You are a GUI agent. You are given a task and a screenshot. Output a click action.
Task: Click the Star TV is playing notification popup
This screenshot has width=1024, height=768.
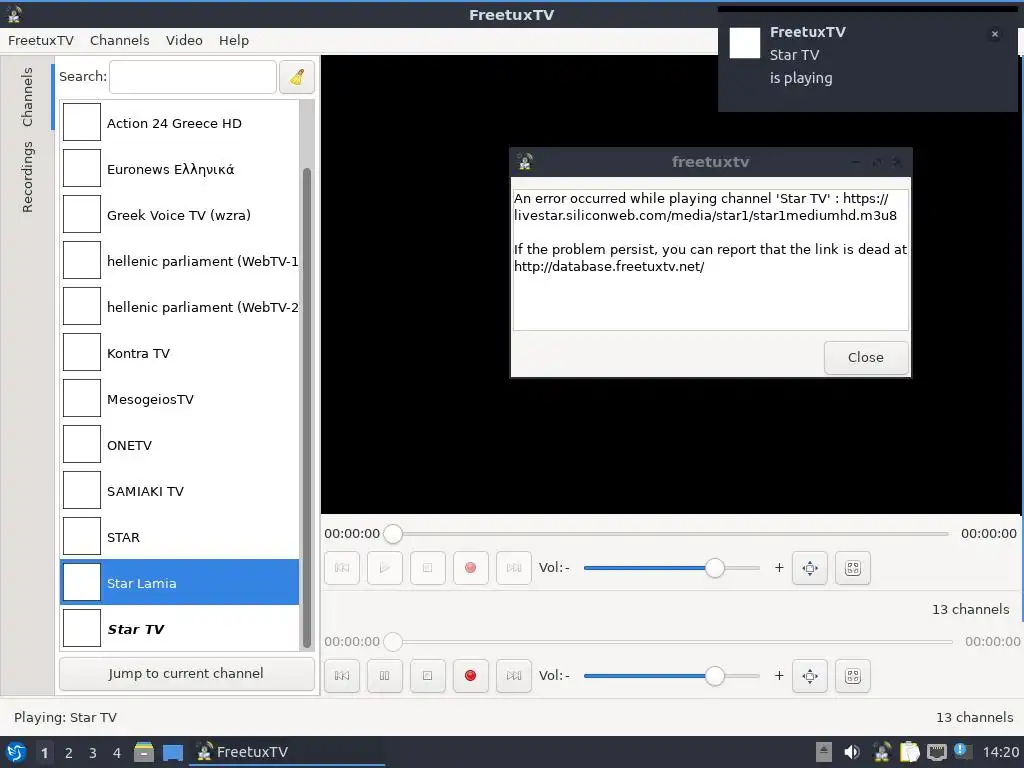click(867, 59)
